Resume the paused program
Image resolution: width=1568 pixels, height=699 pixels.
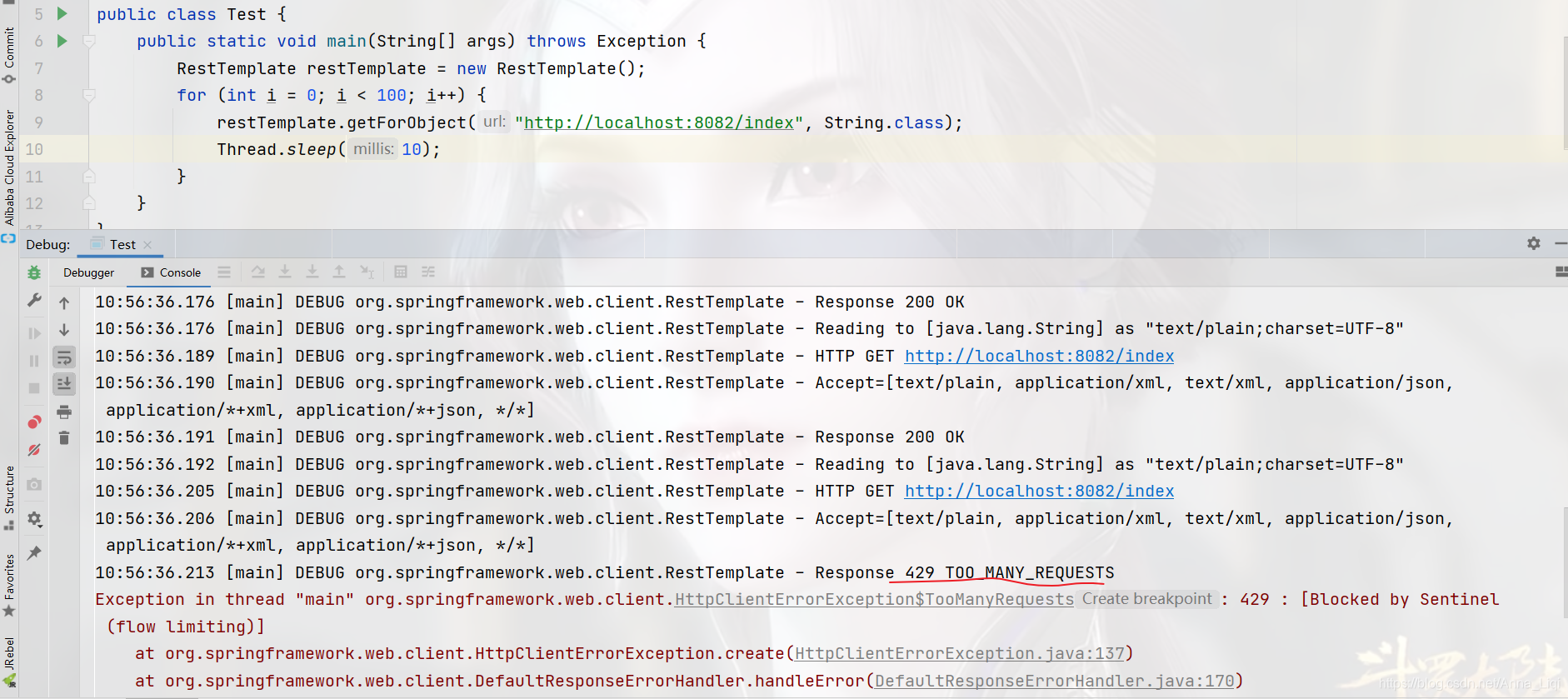click(x=34, y=333)
